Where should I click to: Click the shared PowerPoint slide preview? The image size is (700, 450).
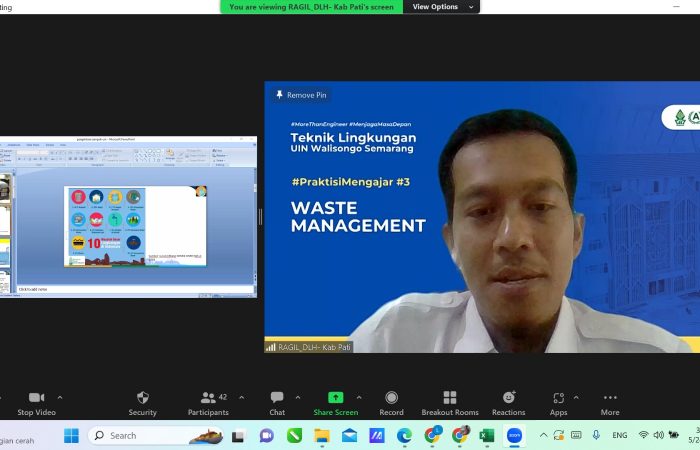pos(135,226)
